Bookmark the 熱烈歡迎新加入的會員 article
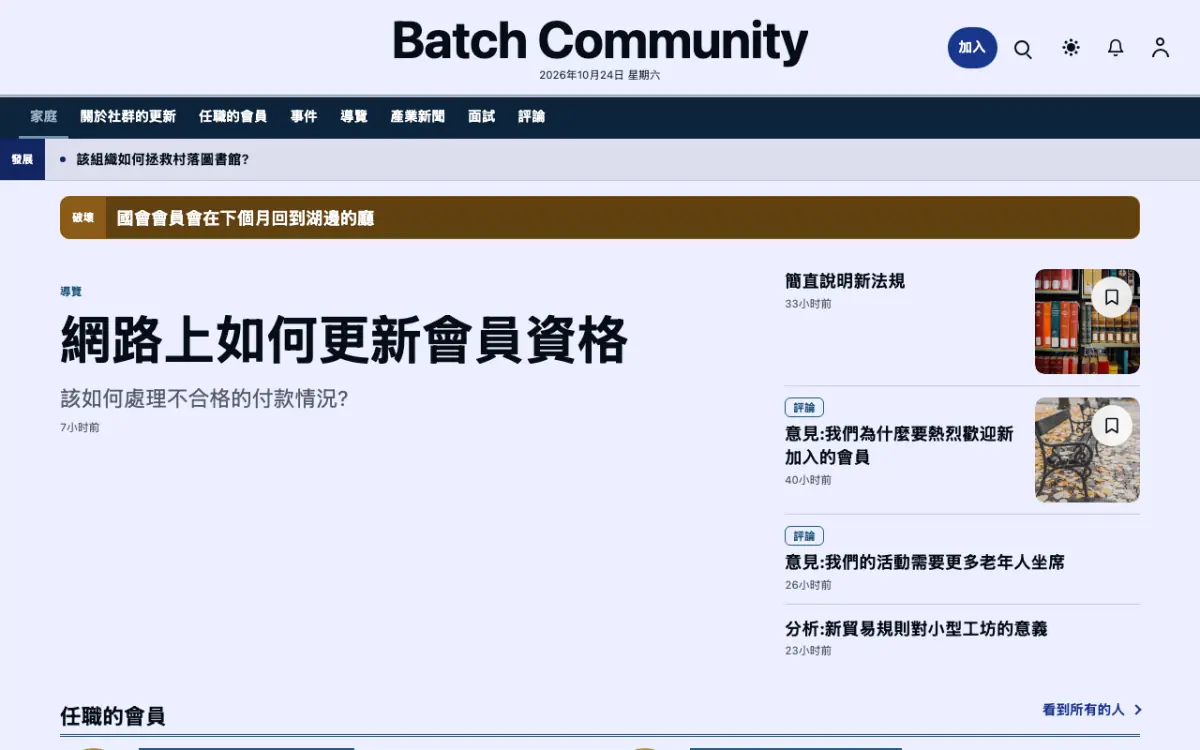1200x750 pixels. (1111, 426)
